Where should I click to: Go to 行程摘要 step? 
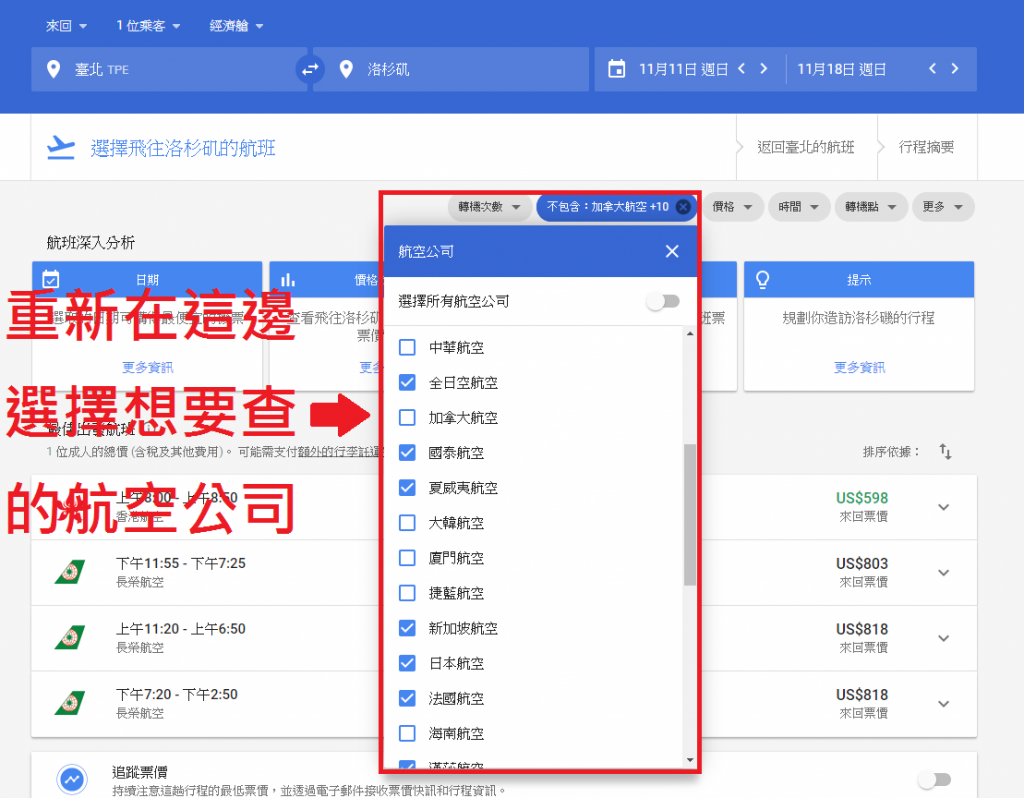pos(926,147)
